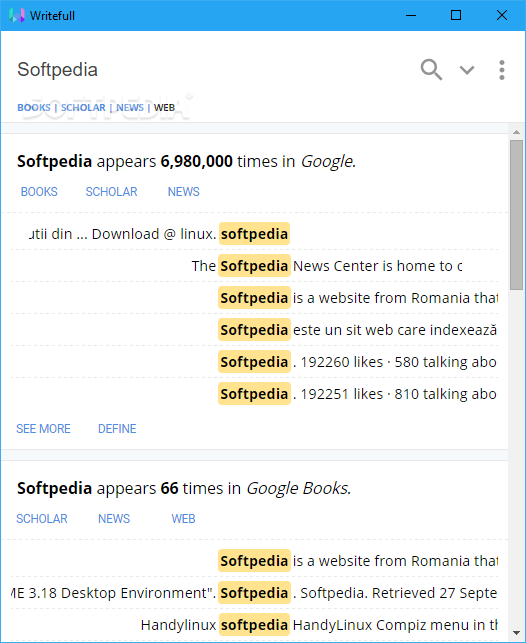Click SEE MORE for Google results
The height and width of the screenshot is (643, 526).
[x=43, y=429]
